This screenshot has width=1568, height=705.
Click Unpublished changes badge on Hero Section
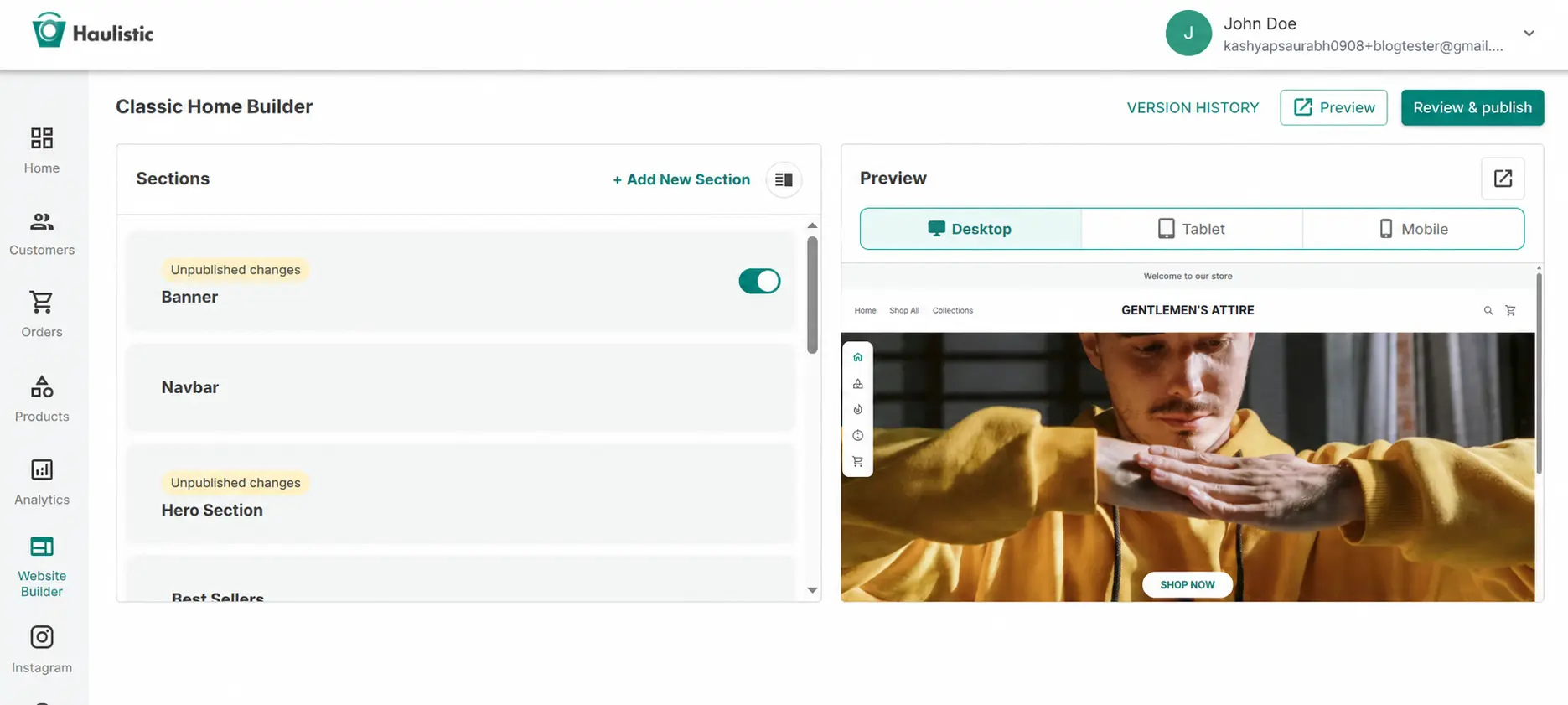(x=235, y=483)
